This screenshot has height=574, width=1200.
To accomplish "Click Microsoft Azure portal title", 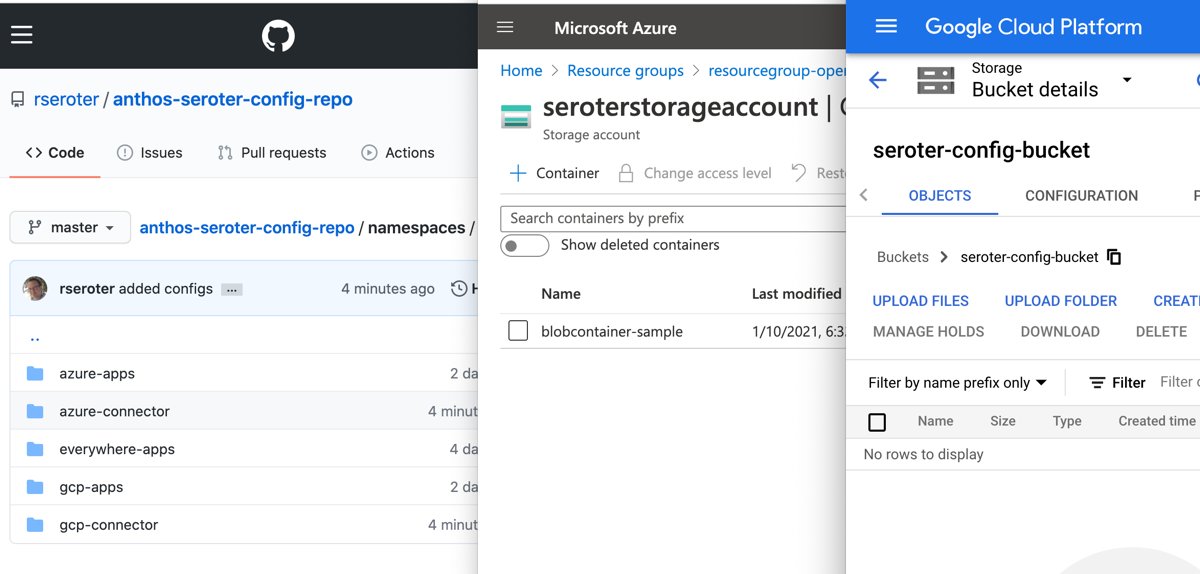I will click(615, 28).
